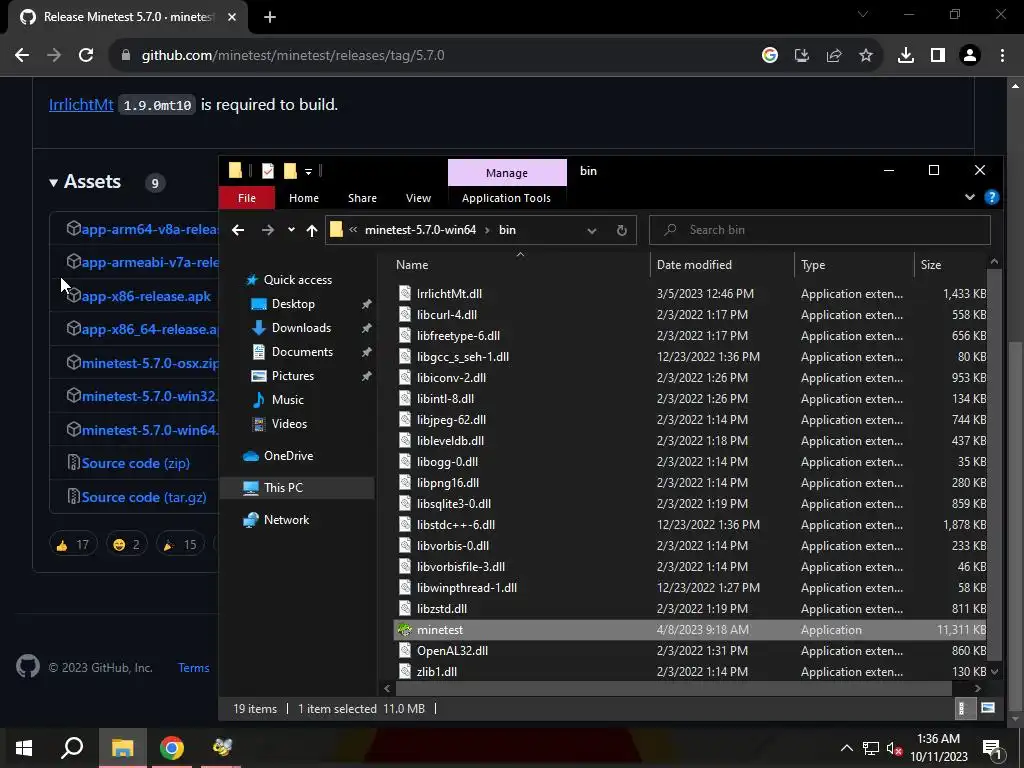This screenshot has height=768, width=1024.
Task: Open Chrome profile avatar
Action: [x=970, y=56]
